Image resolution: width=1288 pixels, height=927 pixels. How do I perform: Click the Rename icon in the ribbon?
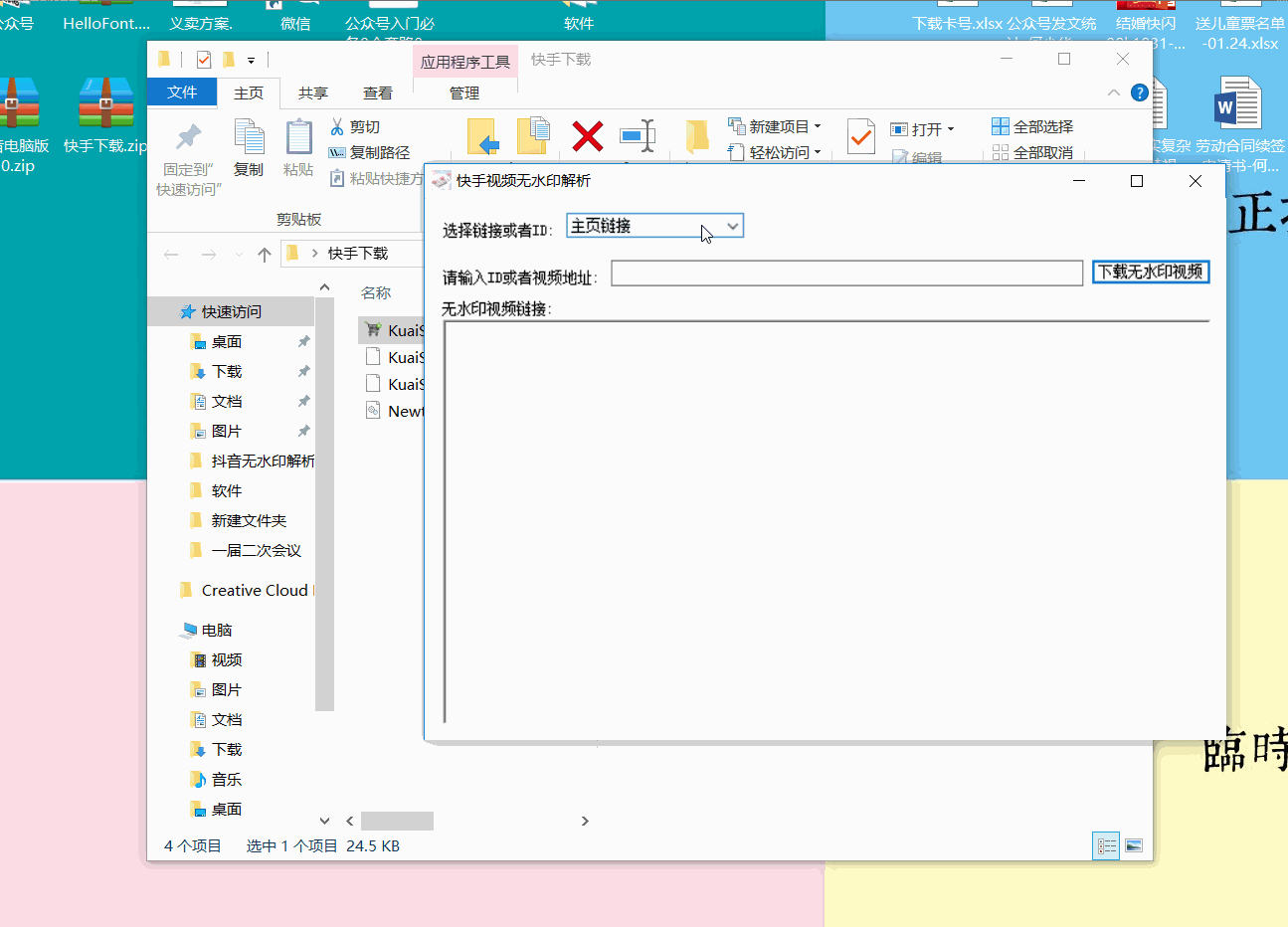point(638,136)
